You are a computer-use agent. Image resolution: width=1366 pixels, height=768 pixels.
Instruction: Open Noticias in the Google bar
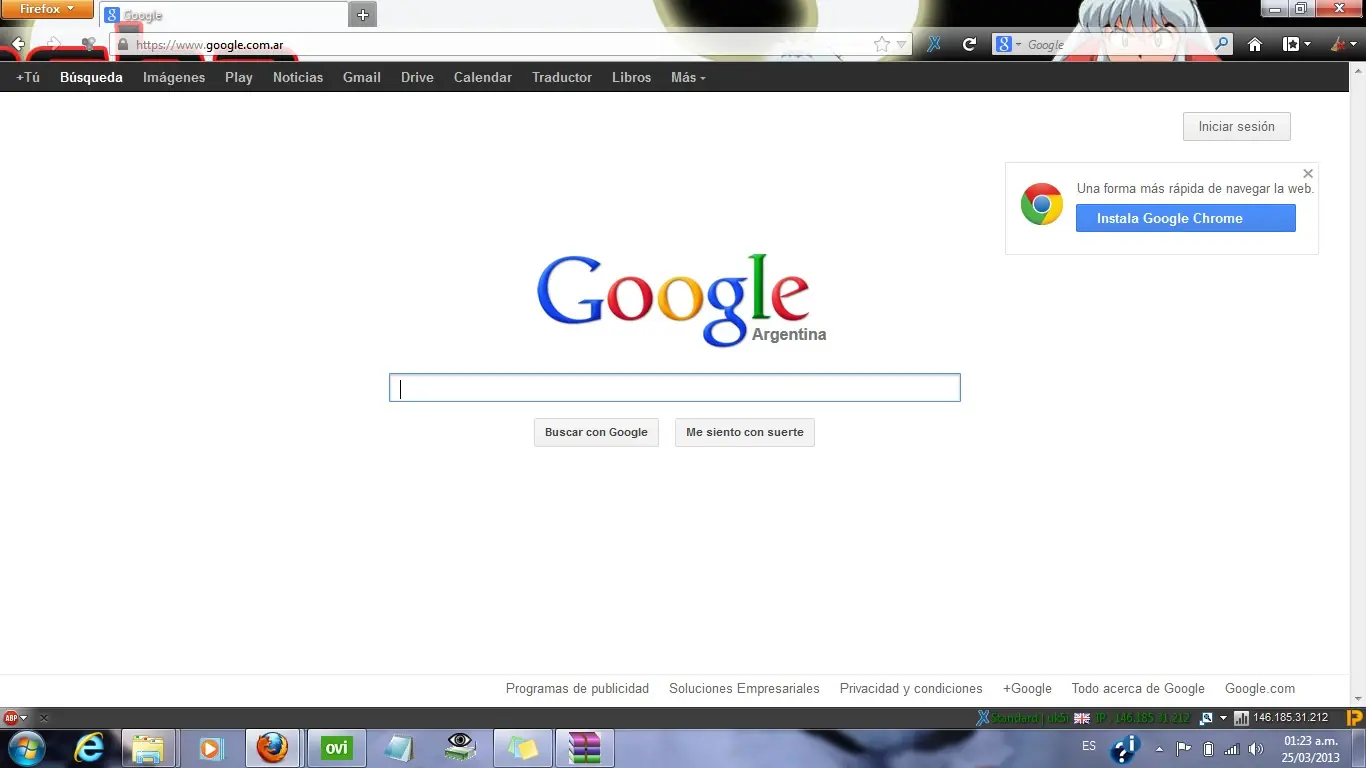tap(298, 77)
